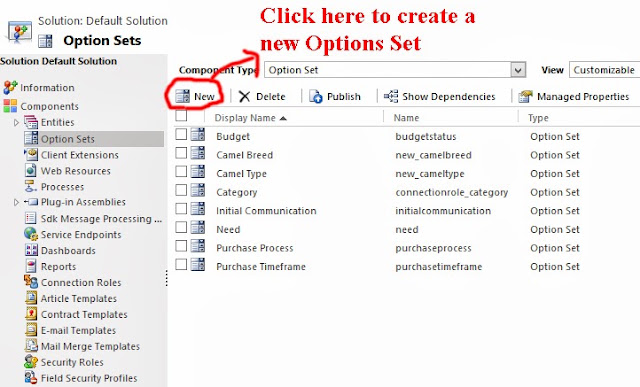Click the Connection Roles icon
This screenshot has width=640, height=387.
tap(31, 282)
